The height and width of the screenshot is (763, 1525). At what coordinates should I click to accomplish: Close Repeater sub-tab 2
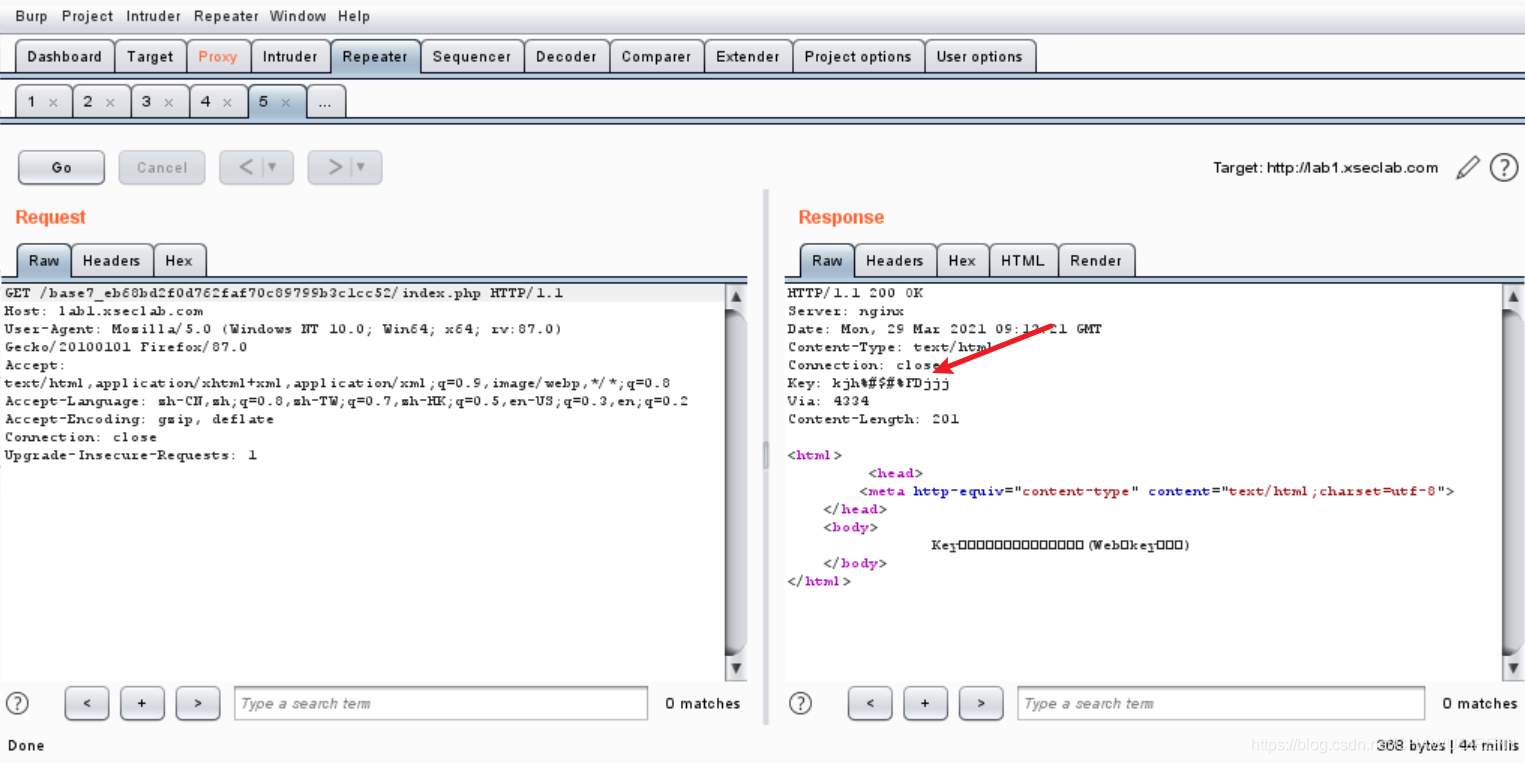pyautogui.click(x=110, y=103)
